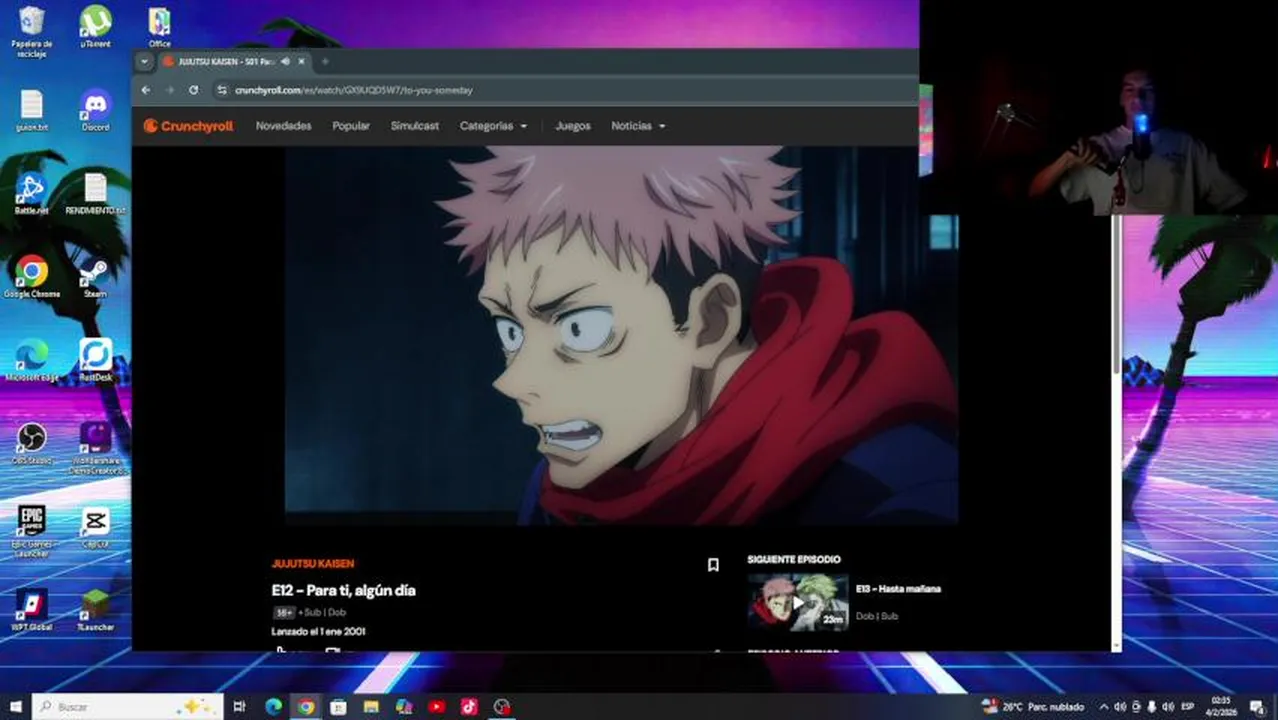Image resolution: width=1278 pixels, height=720 pixels.
Task: Select the RENDIMIENTO.txt desktop file
Action: (95, 194)
